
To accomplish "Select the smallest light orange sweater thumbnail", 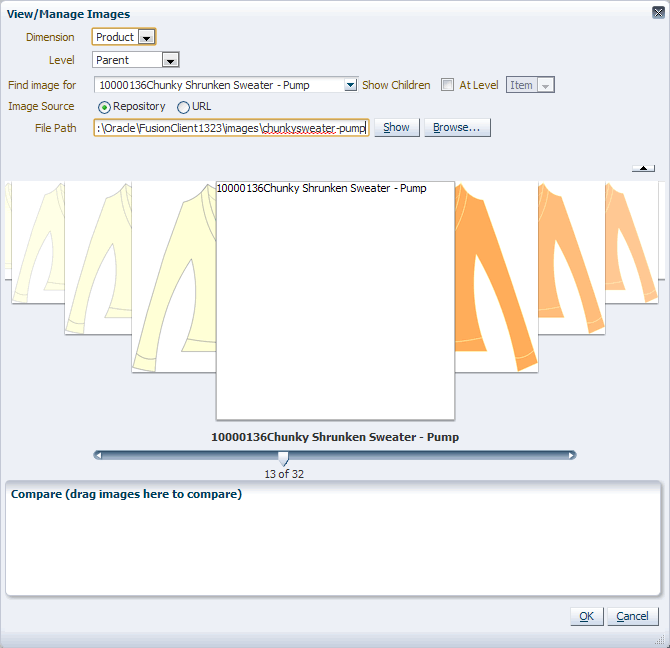I will pyautogui.click(x=631, y=243).
